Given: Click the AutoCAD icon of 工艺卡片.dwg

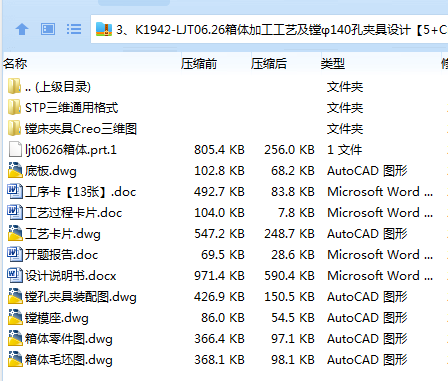Looking at the screenshot, I should (15, 233).
